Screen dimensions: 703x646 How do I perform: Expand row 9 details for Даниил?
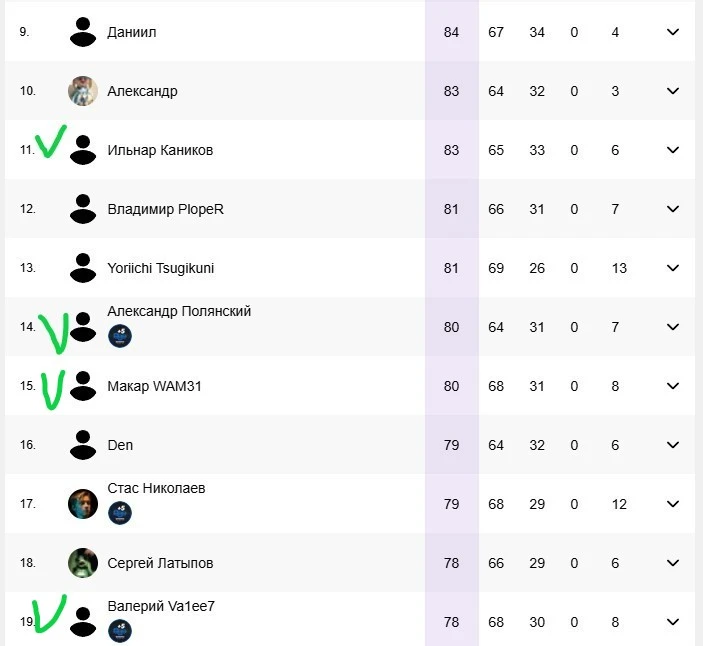pos(673,32)
